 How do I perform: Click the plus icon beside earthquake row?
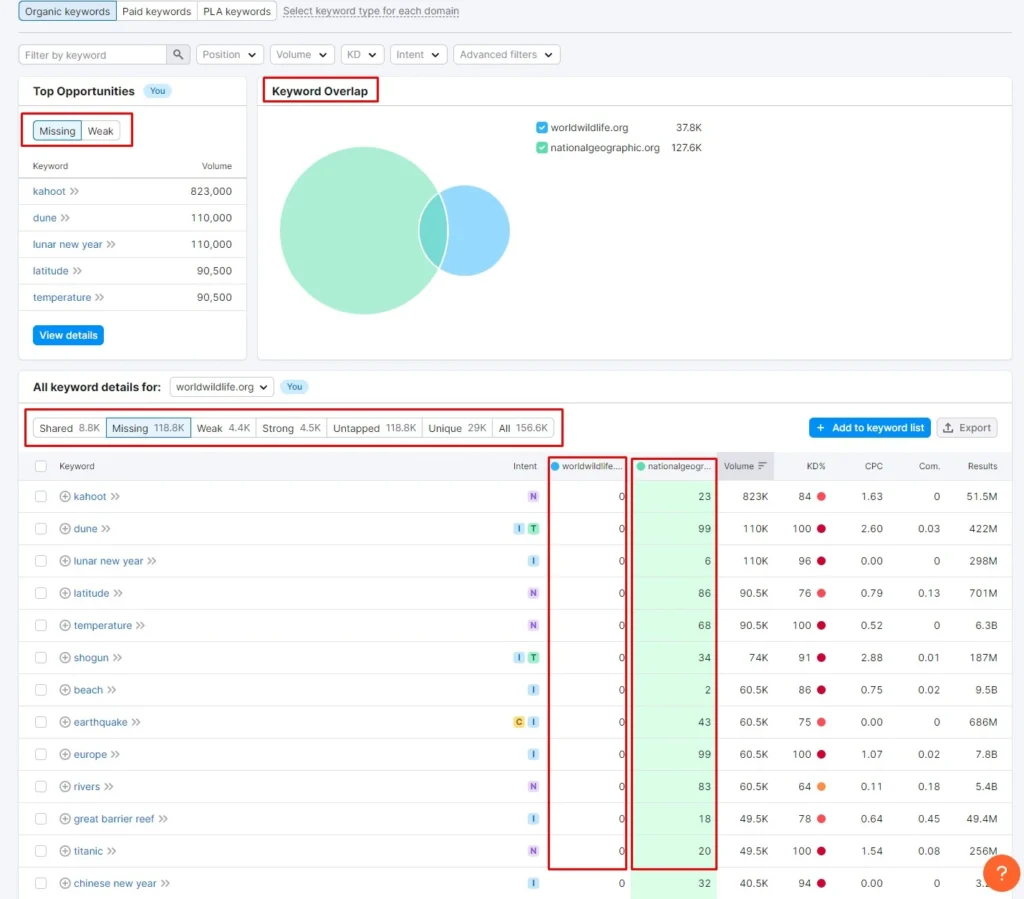click(x=65, y=721)
